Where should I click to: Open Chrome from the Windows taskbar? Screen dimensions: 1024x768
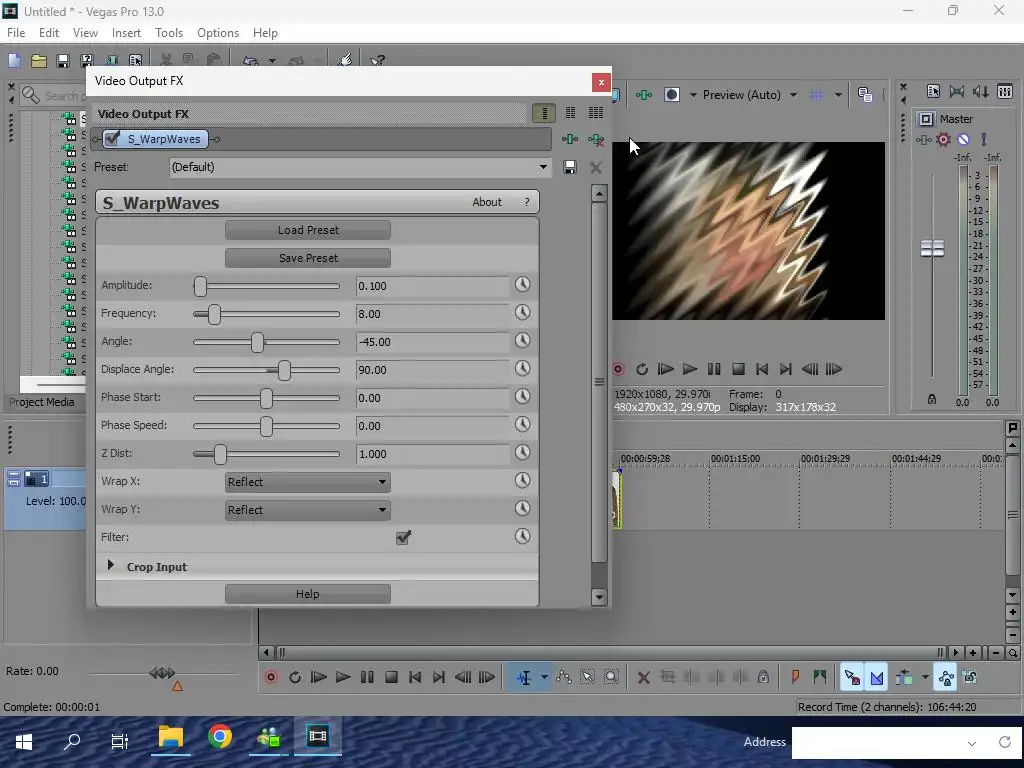tap(220, 737)
